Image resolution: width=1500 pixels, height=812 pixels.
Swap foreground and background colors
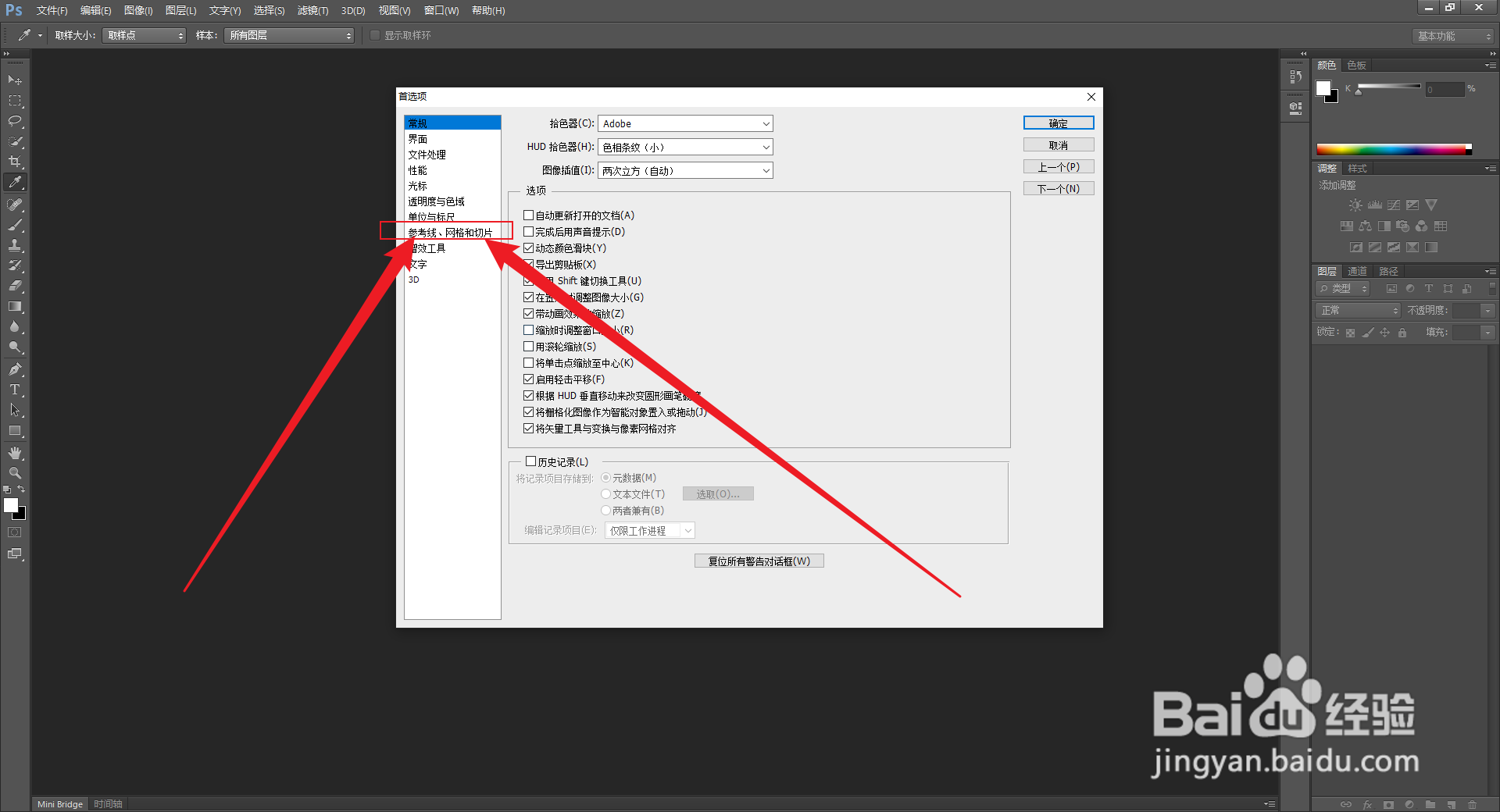click(x=21, y=490)
